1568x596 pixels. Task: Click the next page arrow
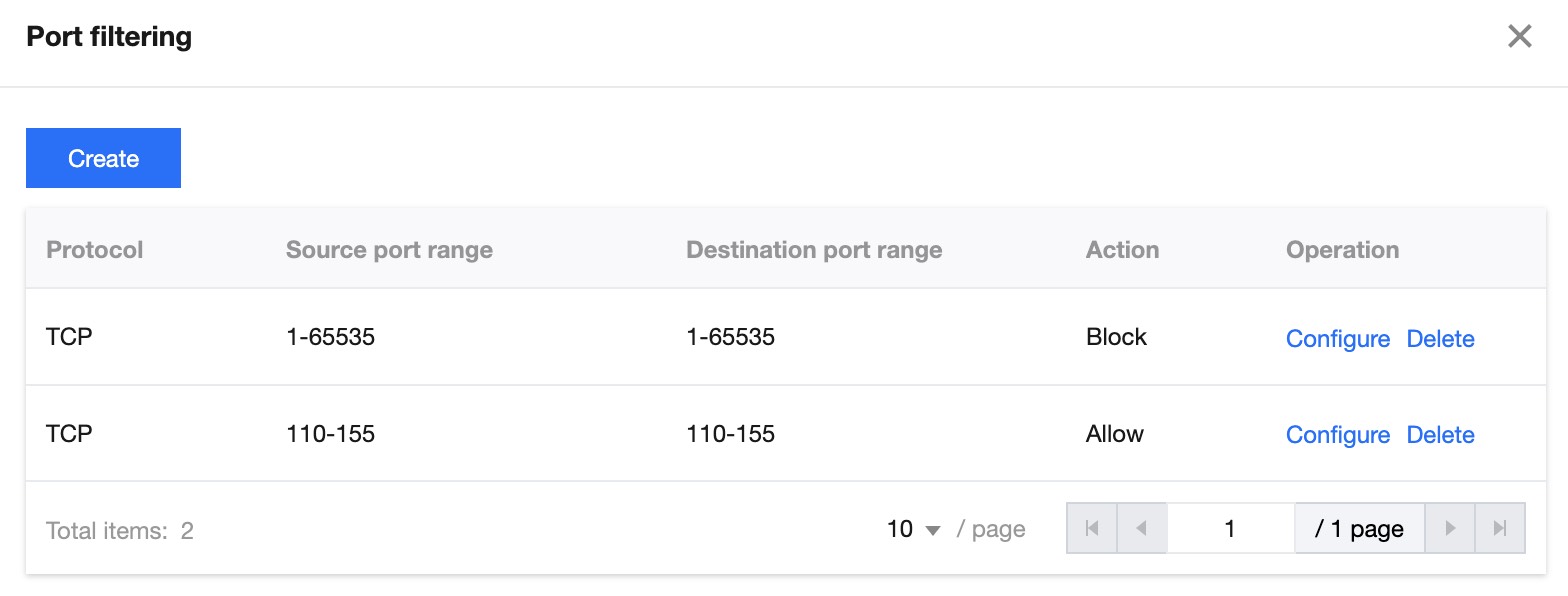[1450, 528]
